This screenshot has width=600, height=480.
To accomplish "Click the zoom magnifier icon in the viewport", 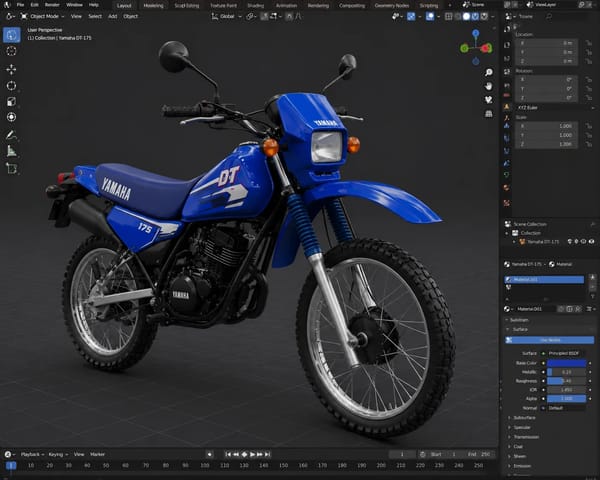I will coord(489,72).
